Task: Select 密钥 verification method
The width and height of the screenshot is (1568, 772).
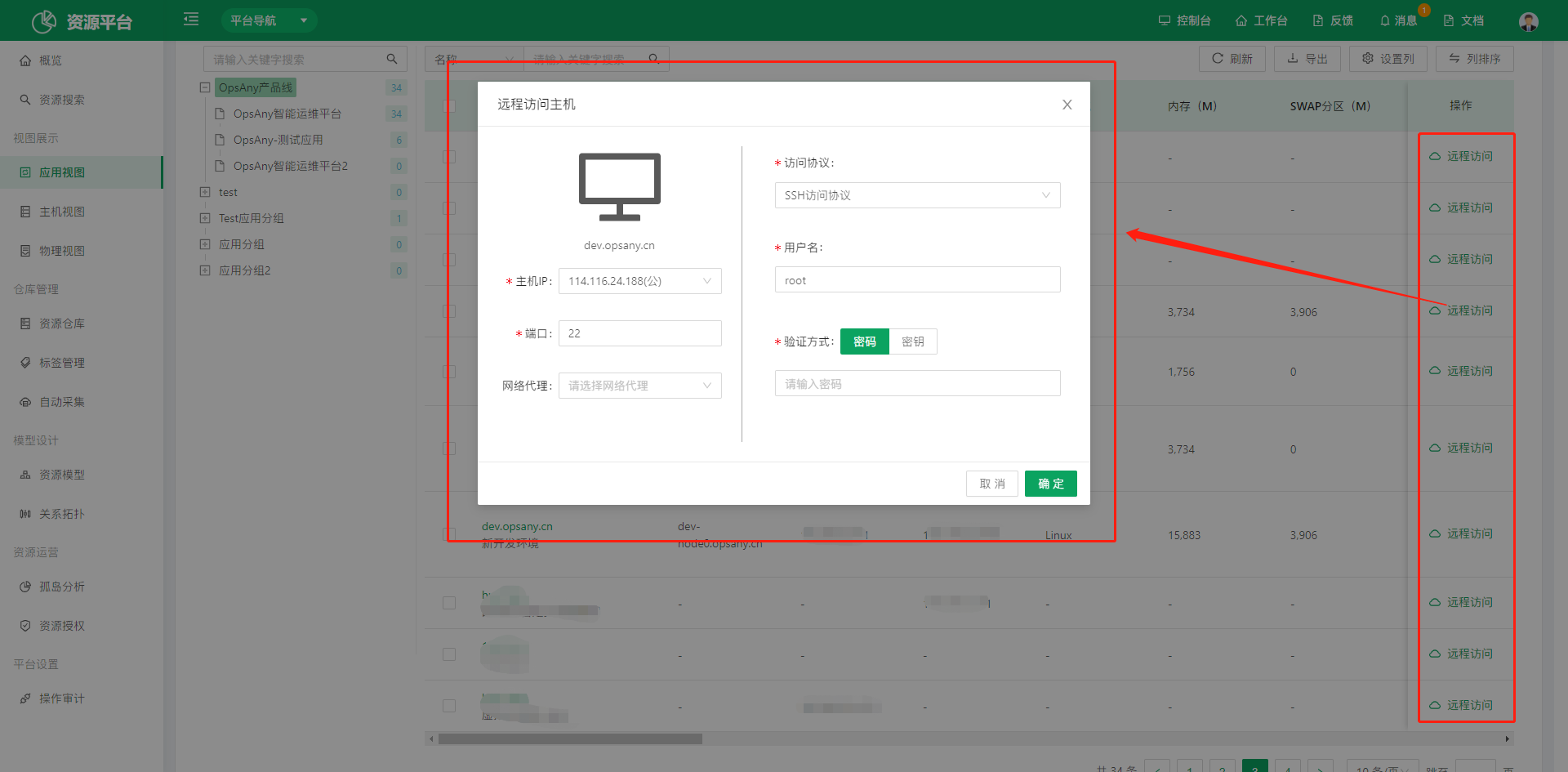Action: click(913, 341)
